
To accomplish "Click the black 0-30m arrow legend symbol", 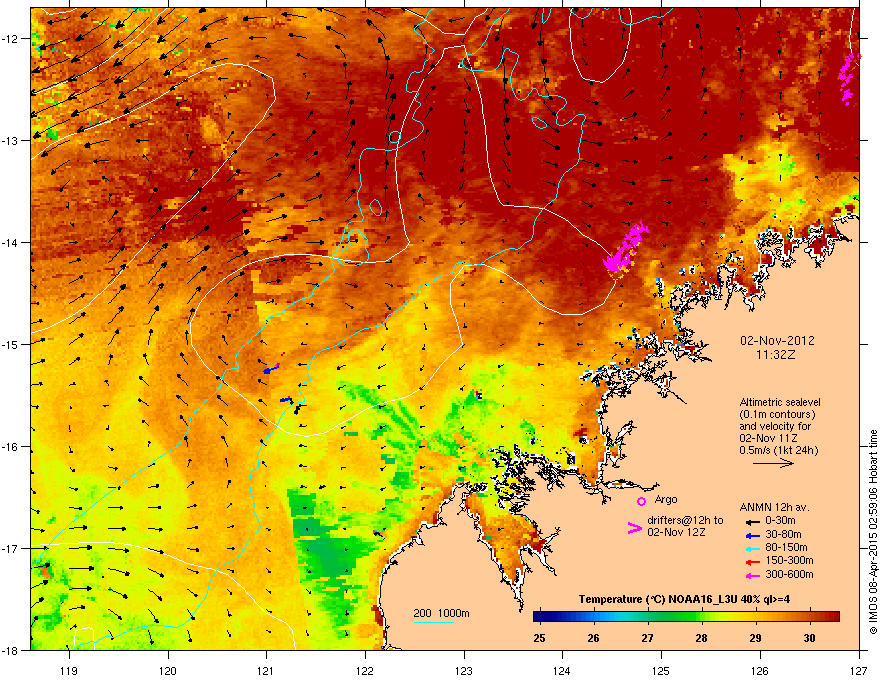I will tap(753, 521).
